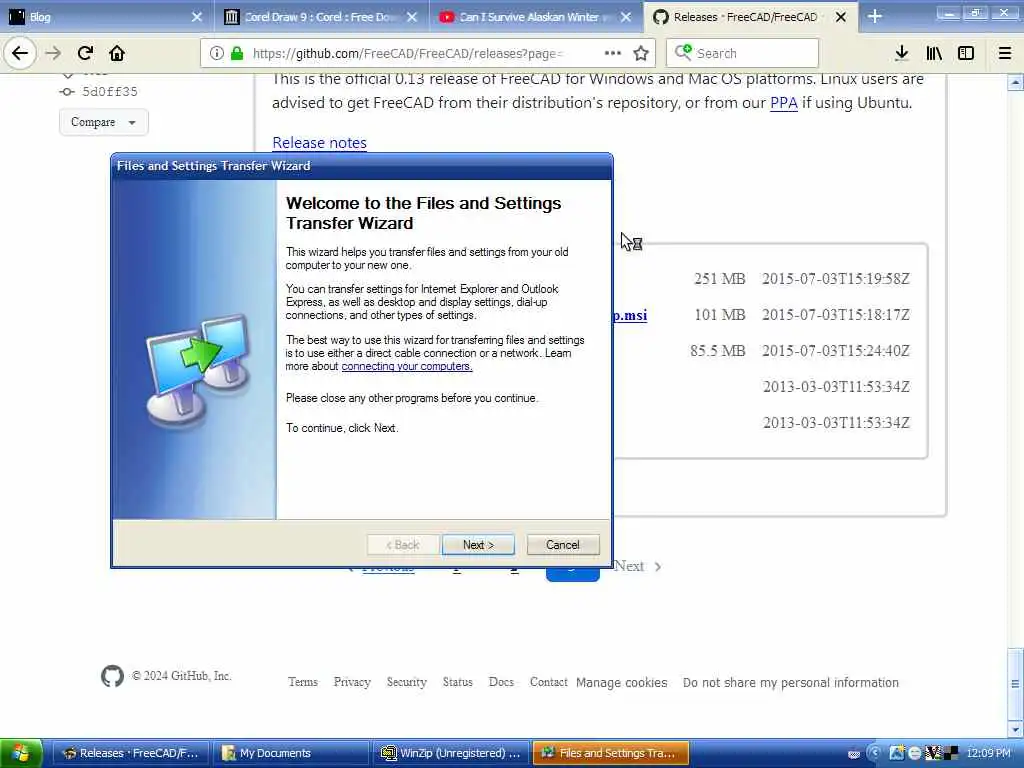Click the page scrollbar up arrow
1024x768 pixels.
coord(1015,82)
